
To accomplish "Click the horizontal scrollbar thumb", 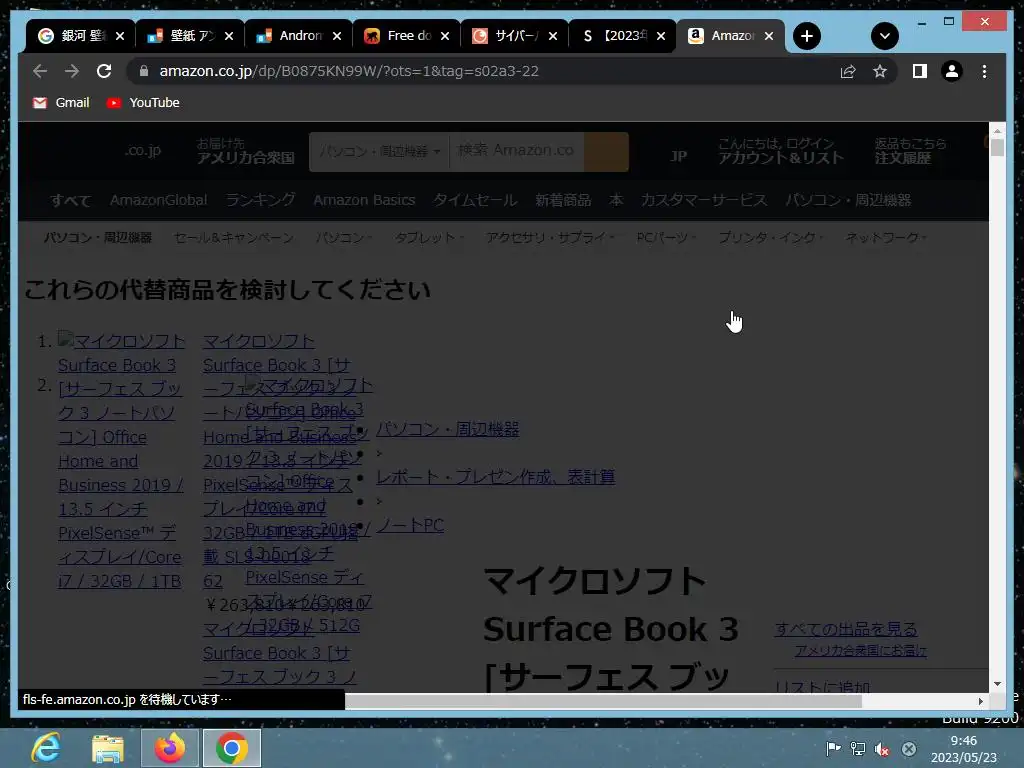I will click(603, 701).
